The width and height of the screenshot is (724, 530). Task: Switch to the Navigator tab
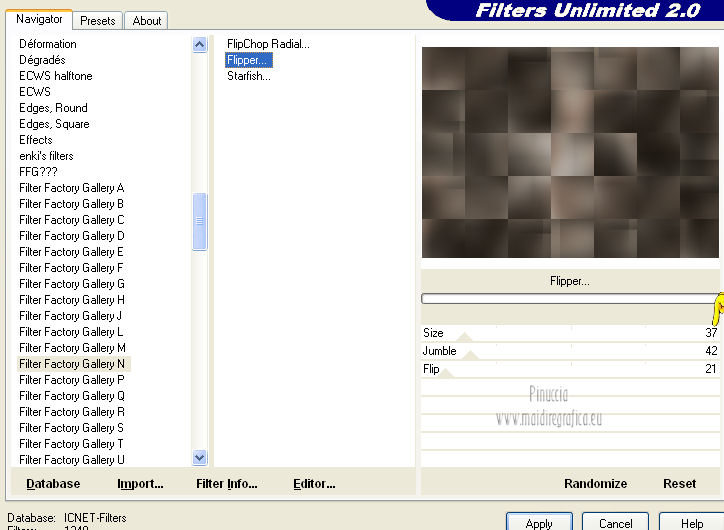pos(39,19)
